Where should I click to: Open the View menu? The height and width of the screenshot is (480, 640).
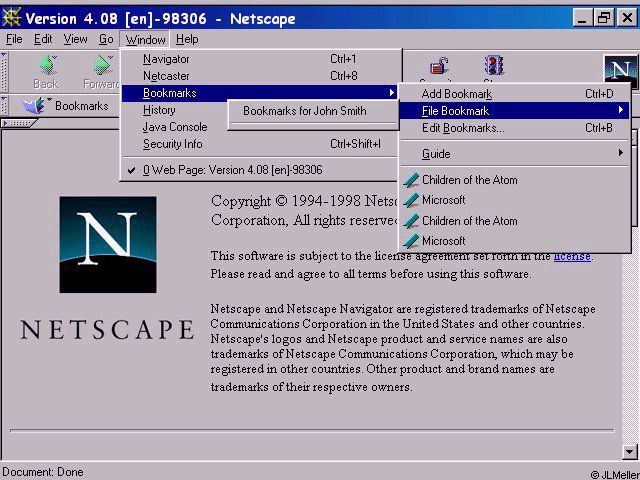click(x=76, y=39)
